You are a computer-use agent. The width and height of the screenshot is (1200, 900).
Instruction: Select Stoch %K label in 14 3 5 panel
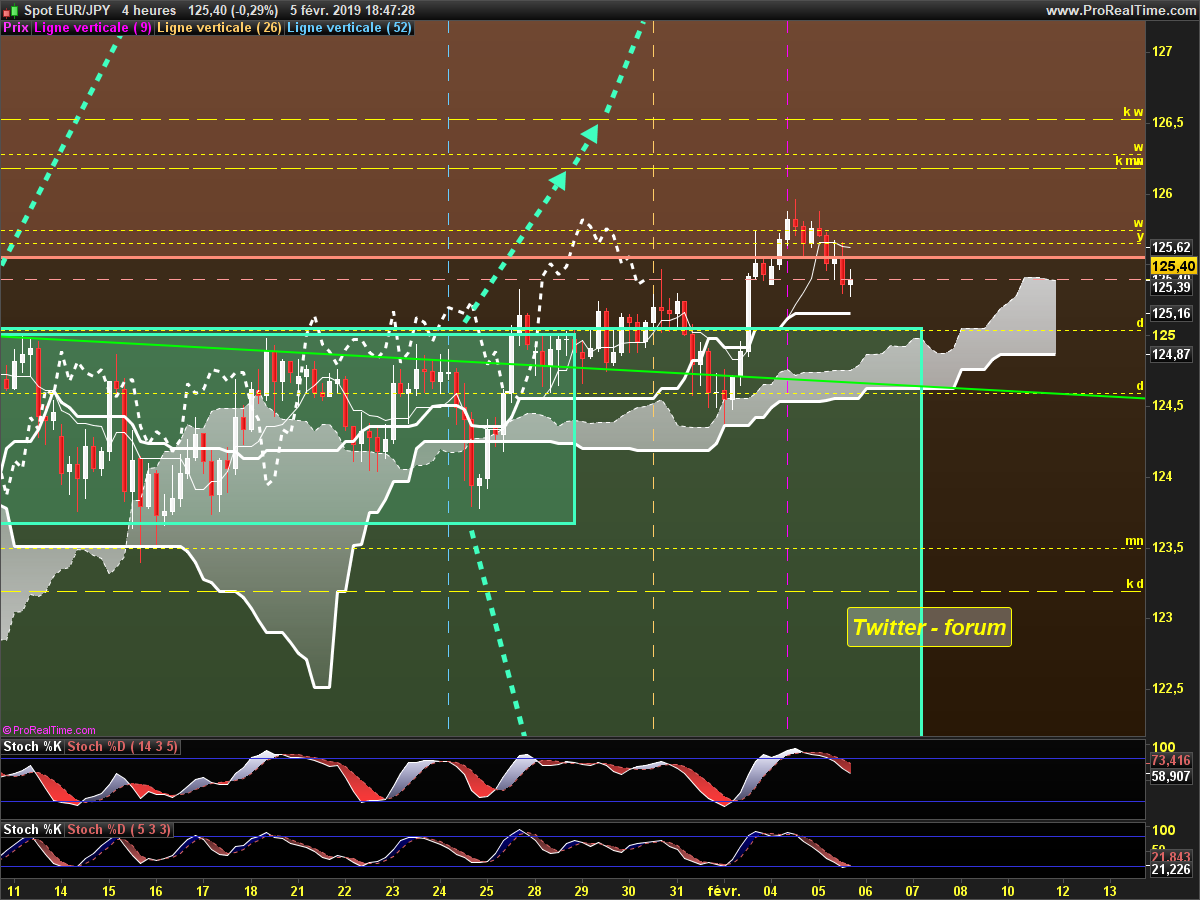pos(33,747)
